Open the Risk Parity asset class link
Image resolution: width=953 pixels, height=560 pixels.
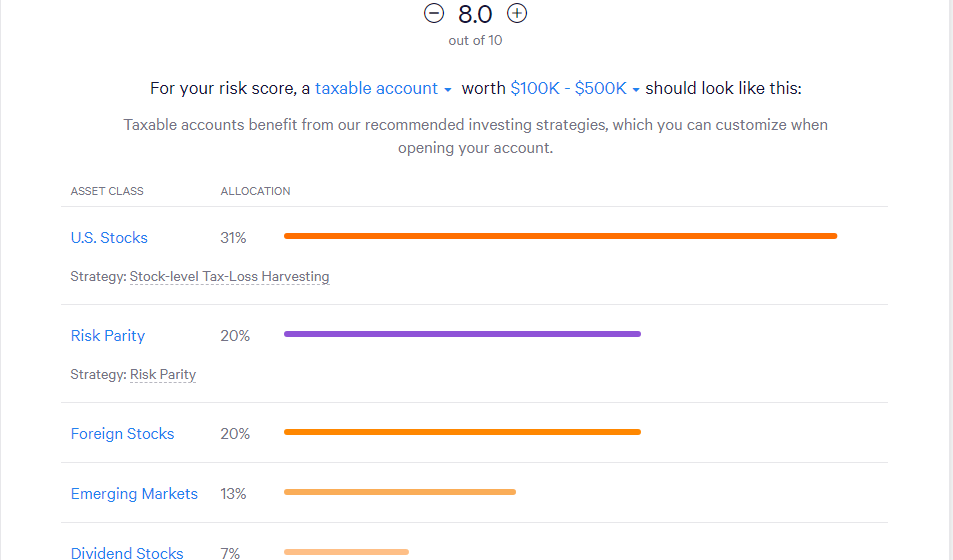(108, 336)
